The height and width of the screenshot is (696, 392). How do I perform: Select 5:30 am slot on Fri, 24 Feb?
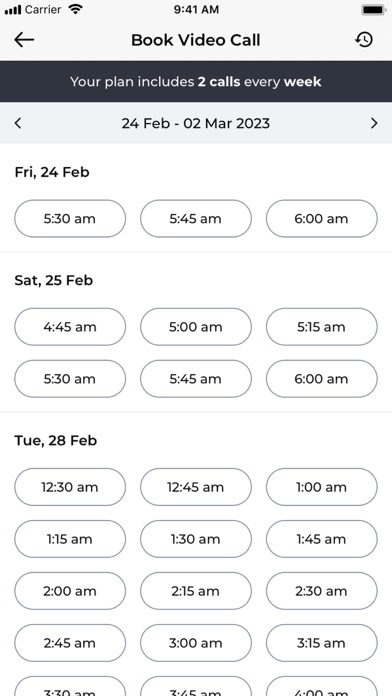pyautogui.click(x=70, y=218)
